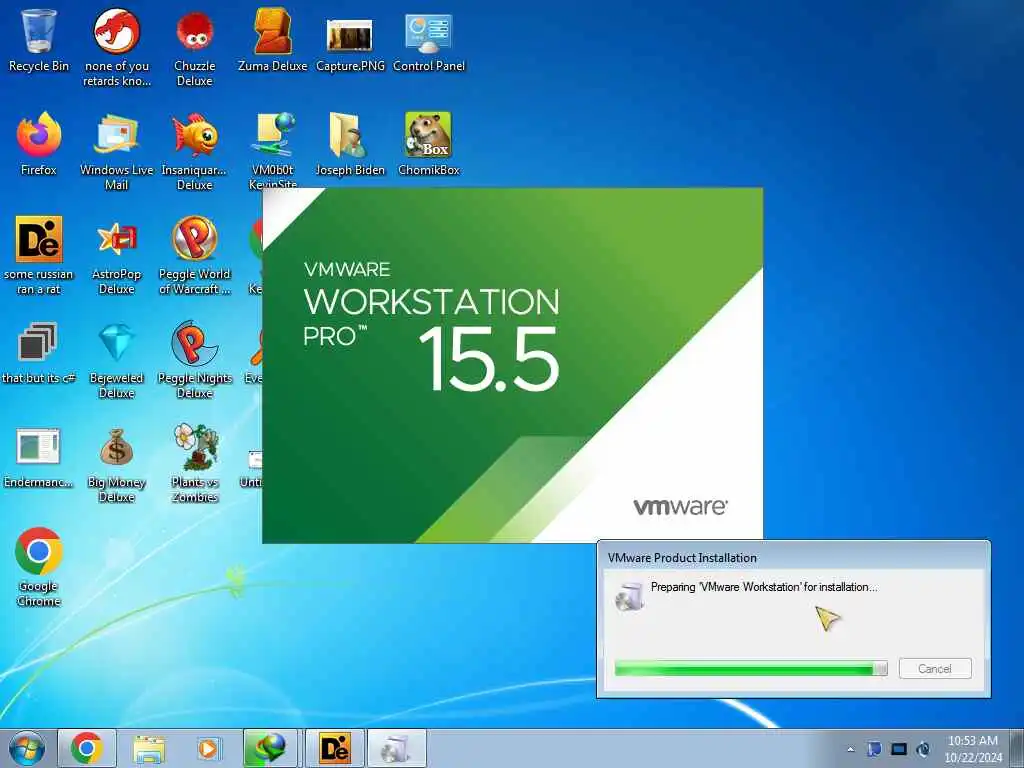Select the Bejeweled Deluxe desktop icon
The height and width of the screenshot is (768, 1024).
116,358
